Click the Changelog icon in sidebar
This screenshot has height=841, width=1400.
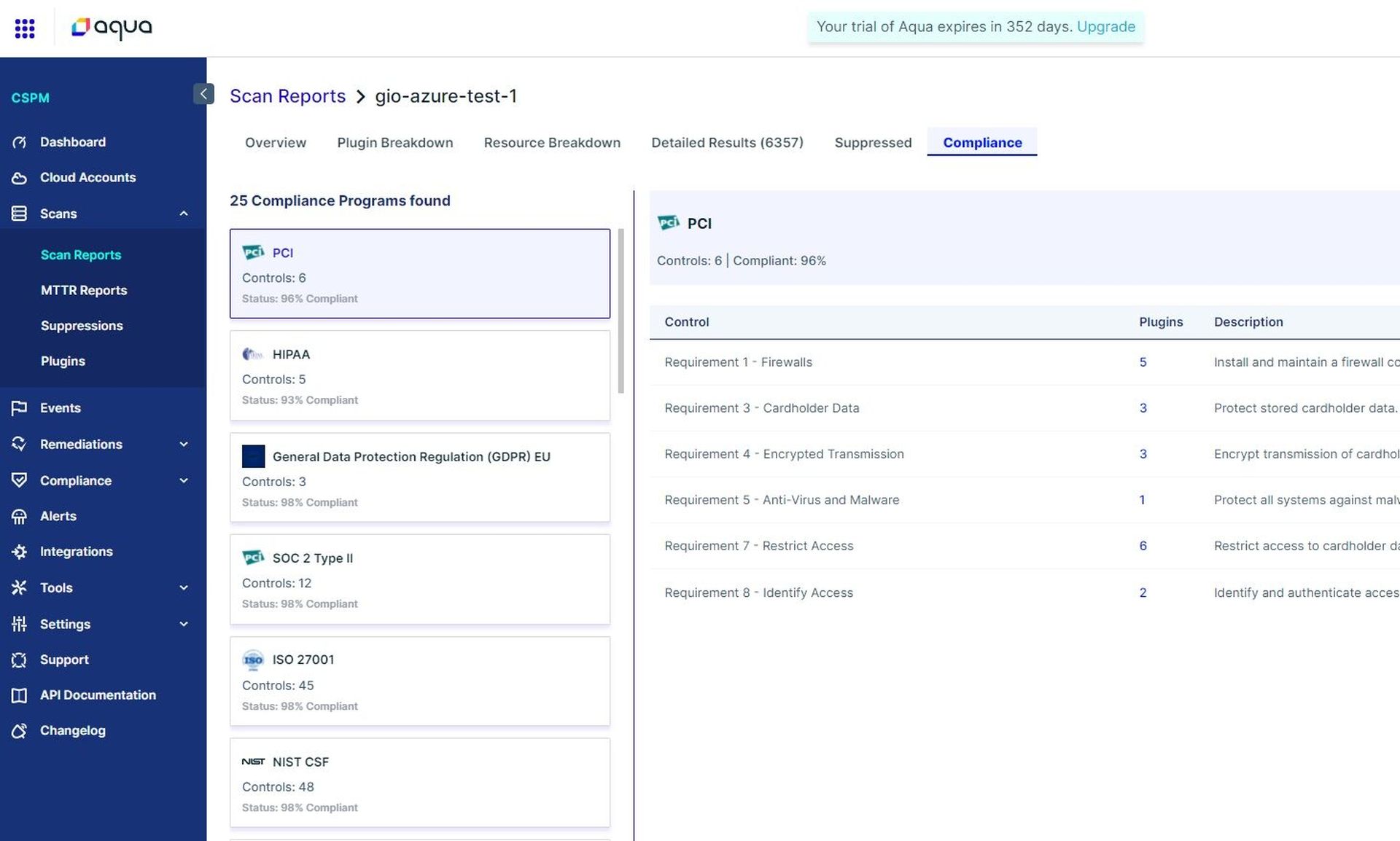coord(20,731)
